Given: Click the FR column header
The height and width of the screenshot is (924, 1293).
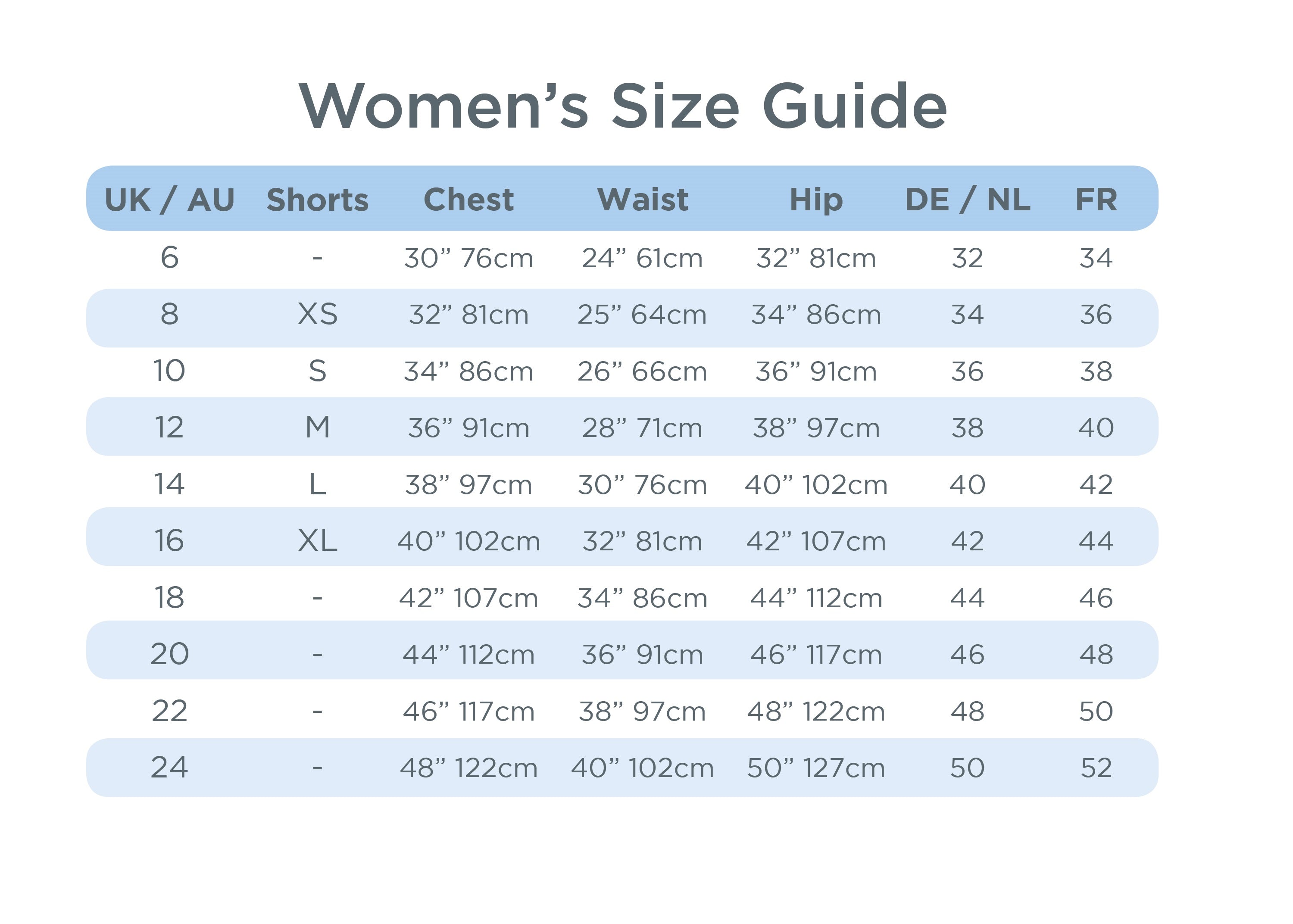Looking at the screenshot, I should pos(1096,200).
